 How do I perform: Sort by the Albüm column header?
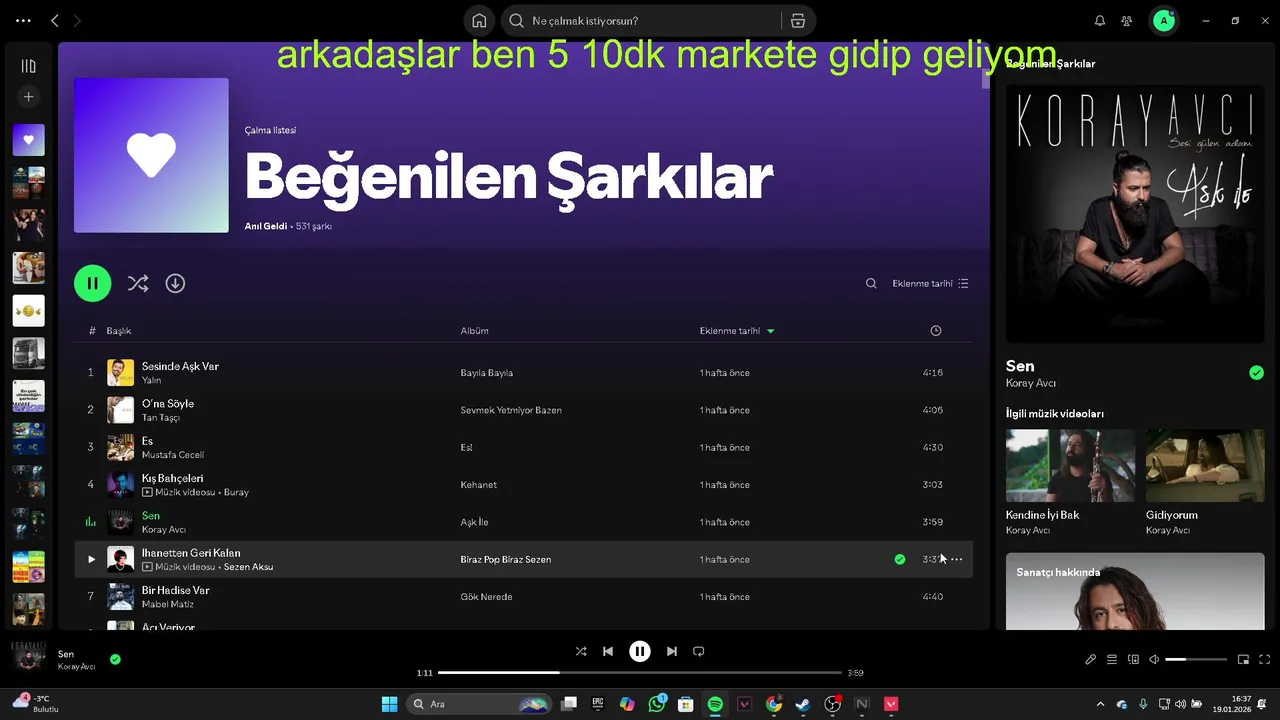[474, 331]
